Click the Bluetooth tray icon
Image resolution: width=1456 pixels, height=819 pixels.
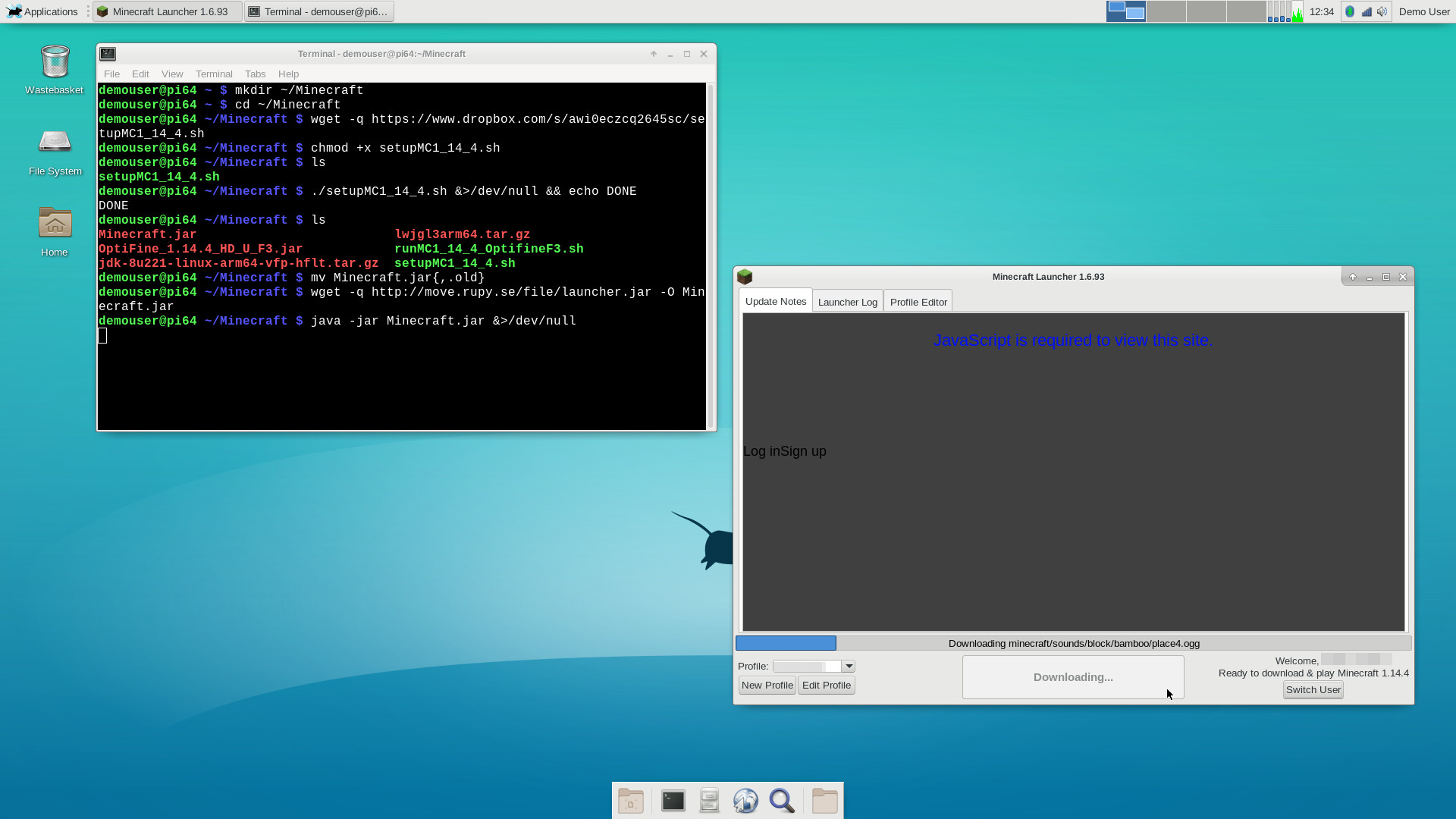click(1350, 11)
